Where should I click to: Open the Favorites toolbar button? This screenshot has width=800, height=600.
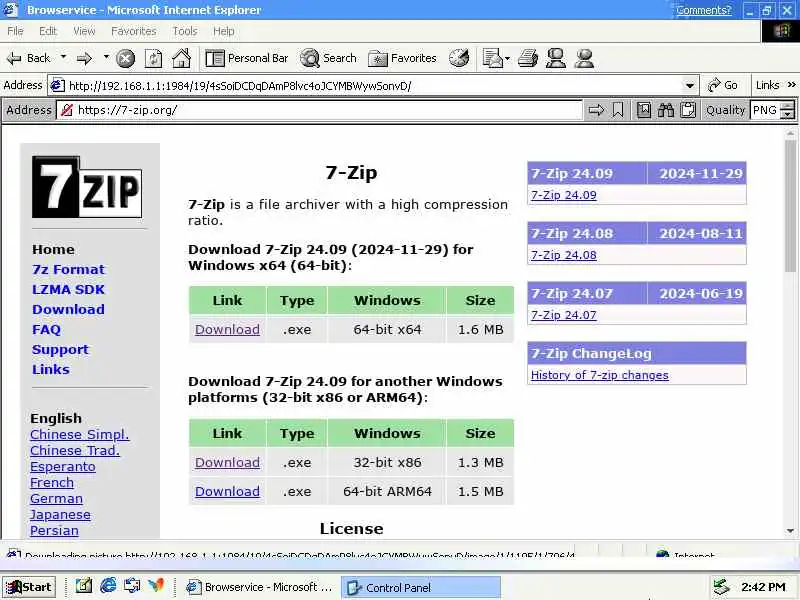(403, 58)
